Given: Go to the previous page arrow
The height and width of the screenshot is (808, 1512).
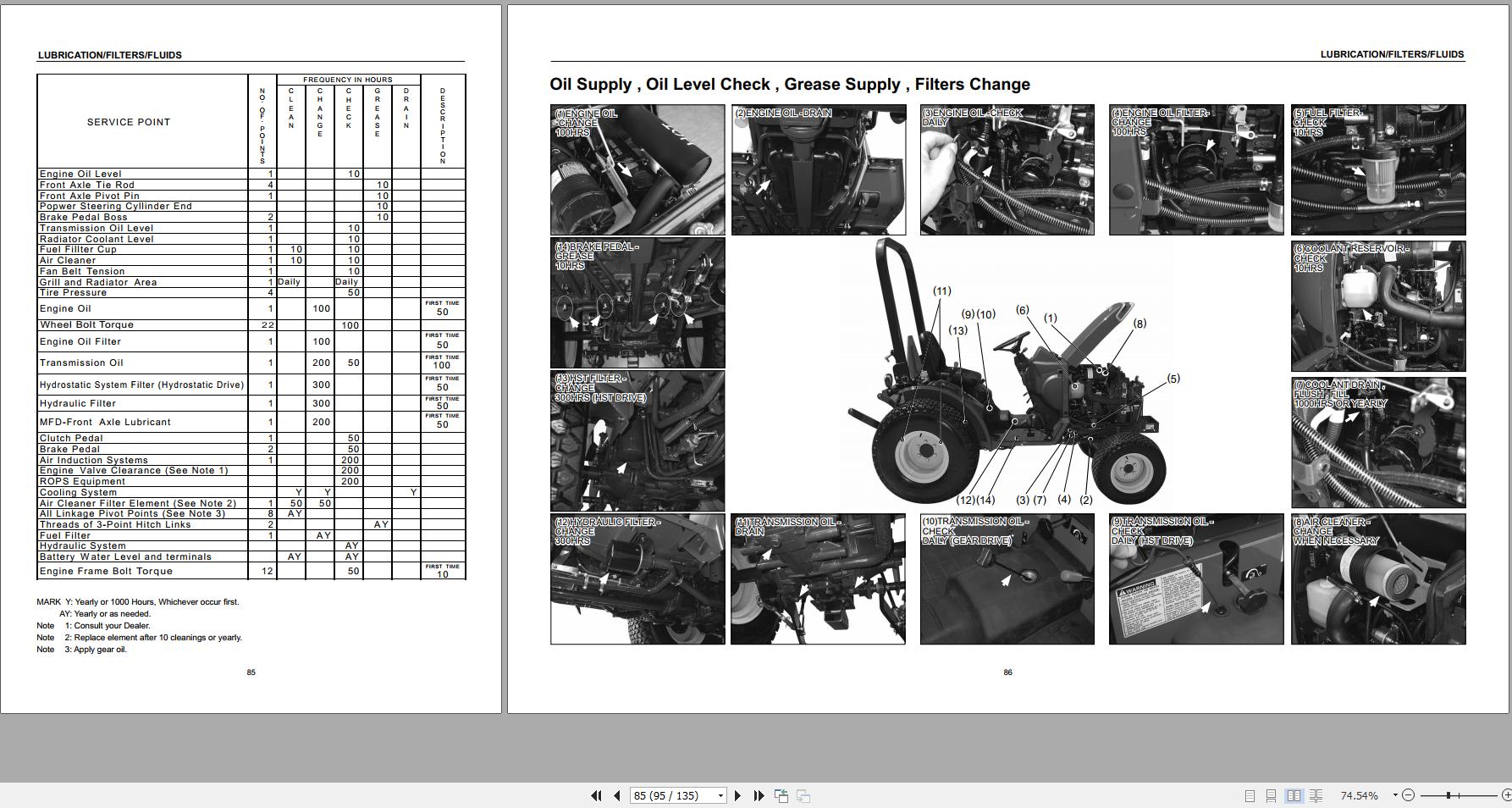Looking at the screenshot, I should tap(618, 795).
